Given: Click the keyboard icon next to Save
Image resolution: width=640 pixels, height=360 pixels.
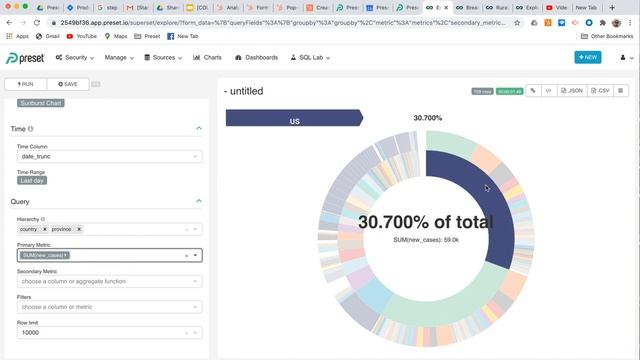Looking at the screenshot, I should (x=96, y=84).
